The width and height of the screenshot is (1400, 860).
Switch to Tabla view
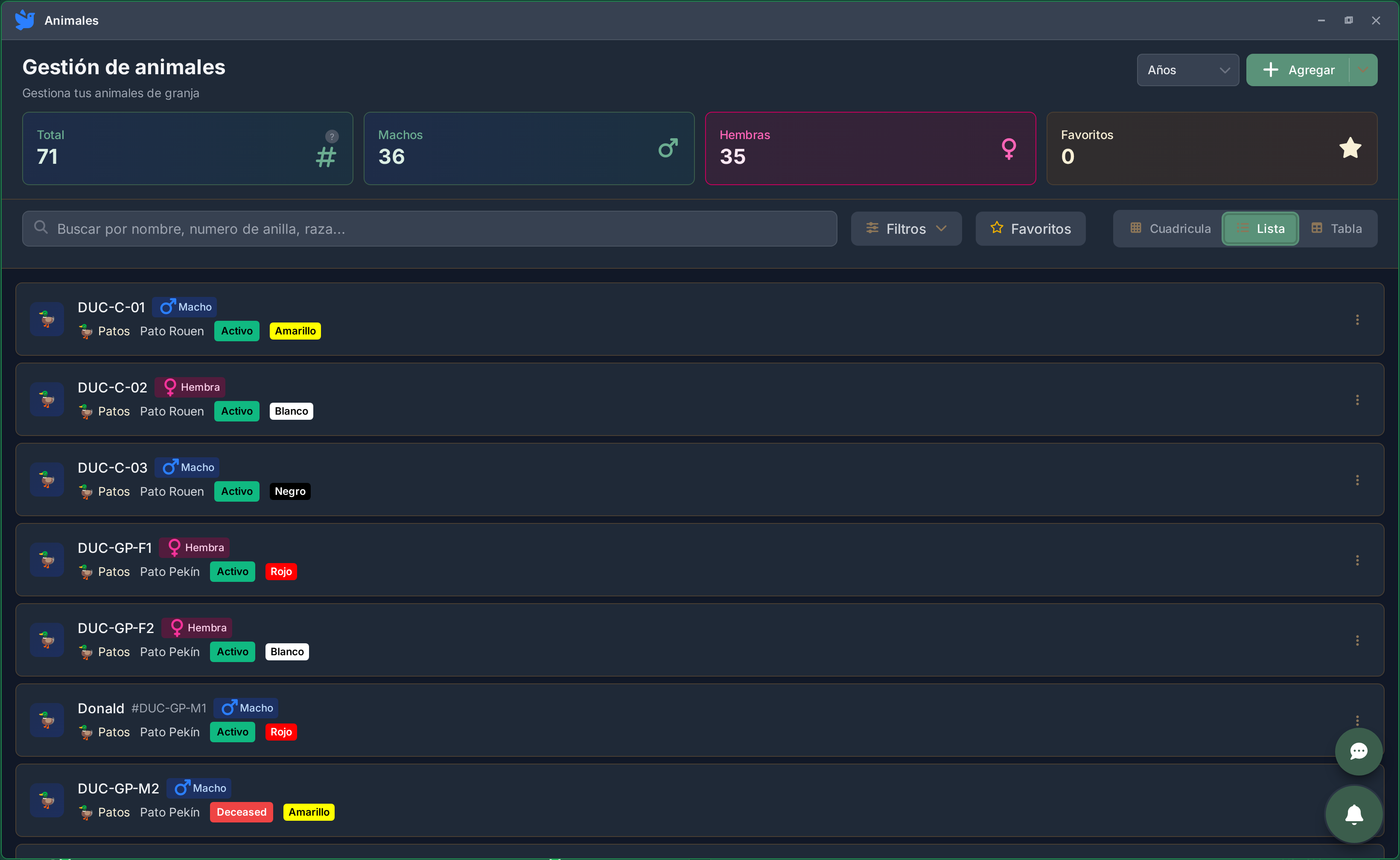pos(1336,229)
